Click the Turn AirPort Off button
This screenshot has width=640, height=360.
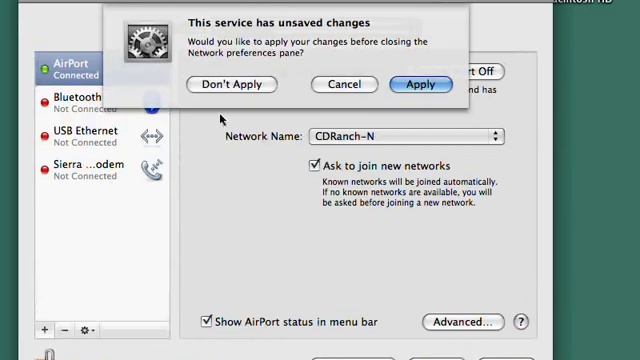(x=487, y=71)
